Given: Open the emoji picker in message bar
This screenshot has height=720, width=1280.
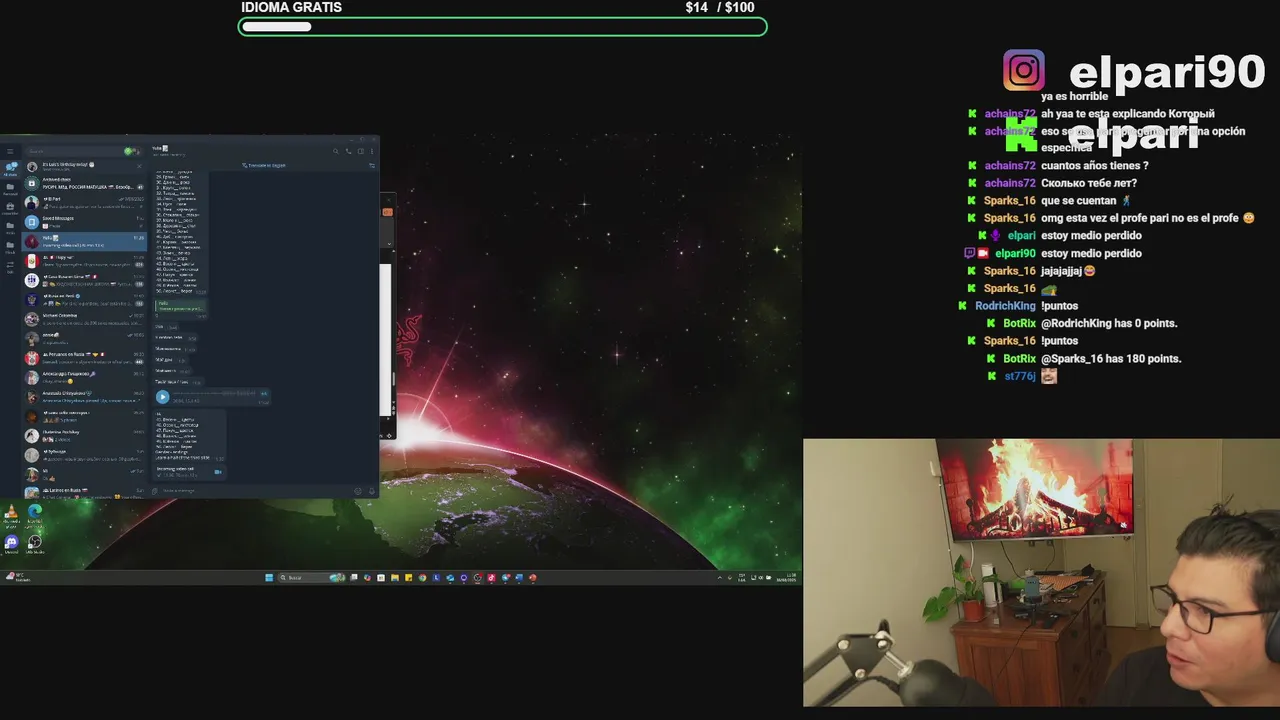Looking at the screenshot, I should (x=358, y=491).
